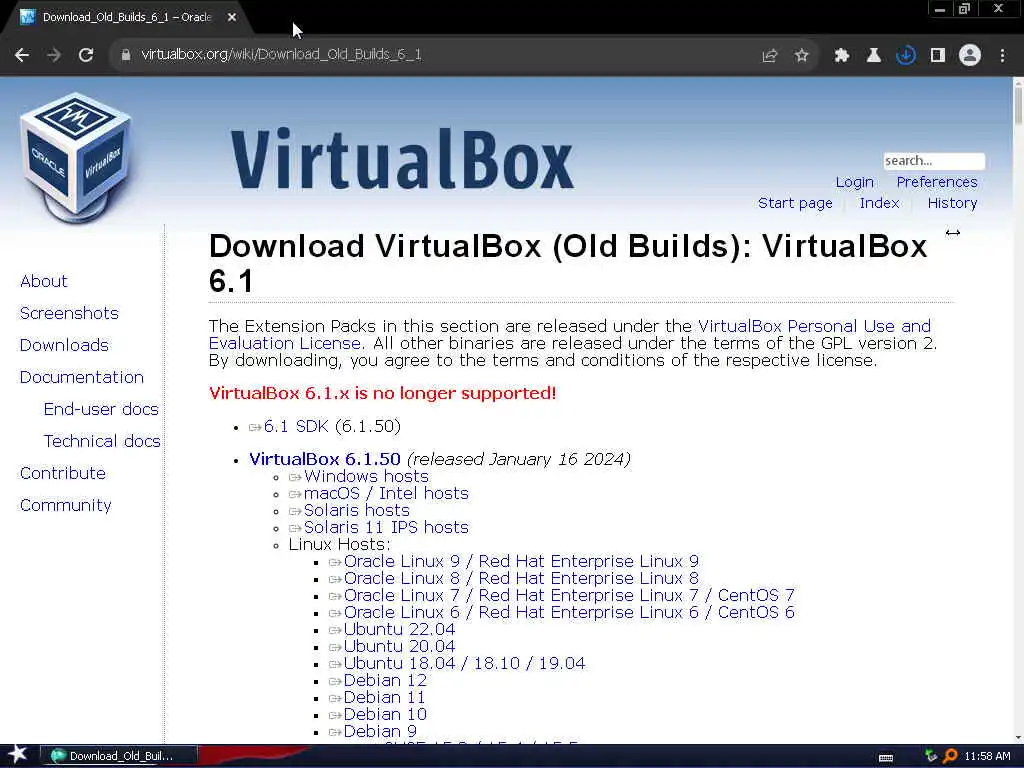Screen dimensions: 1024x768
Task: Close the Download_Old_Builds_6_1 tab
Action: coord(232,17)
